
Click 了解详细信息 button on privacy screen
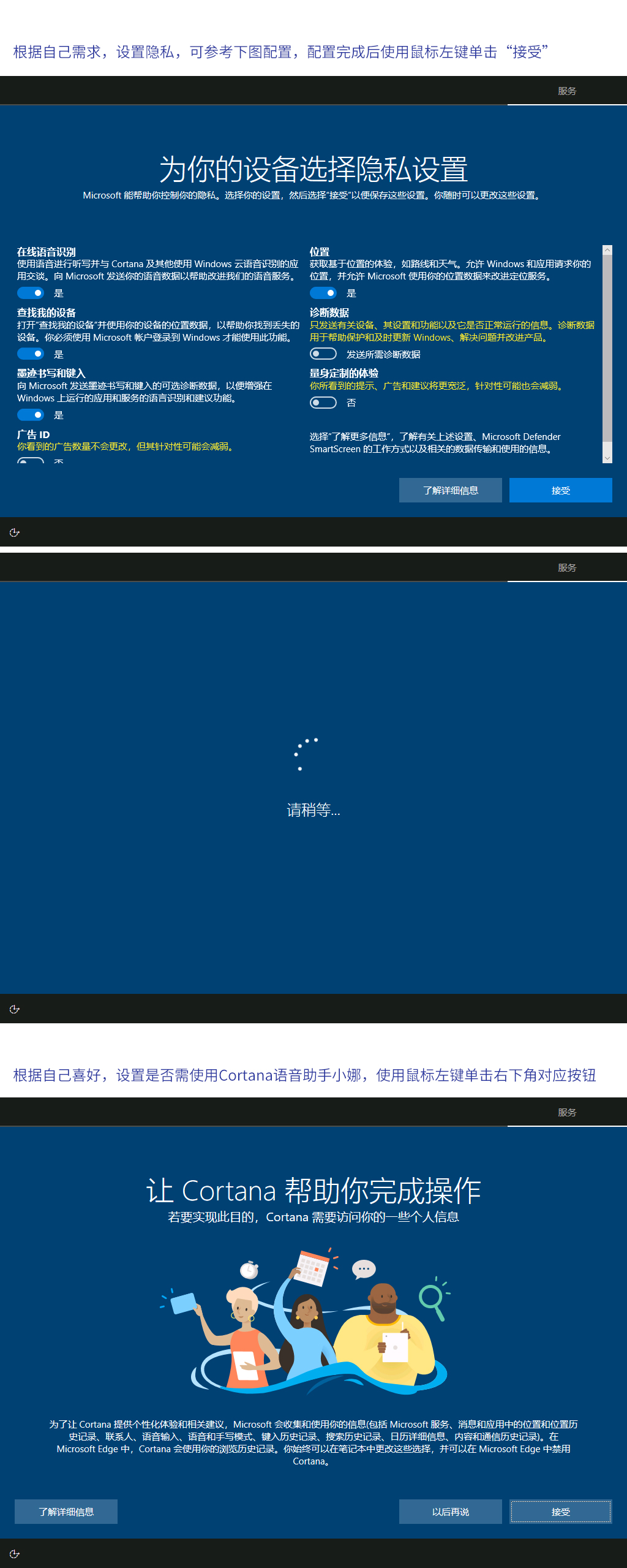click(451, 490)
